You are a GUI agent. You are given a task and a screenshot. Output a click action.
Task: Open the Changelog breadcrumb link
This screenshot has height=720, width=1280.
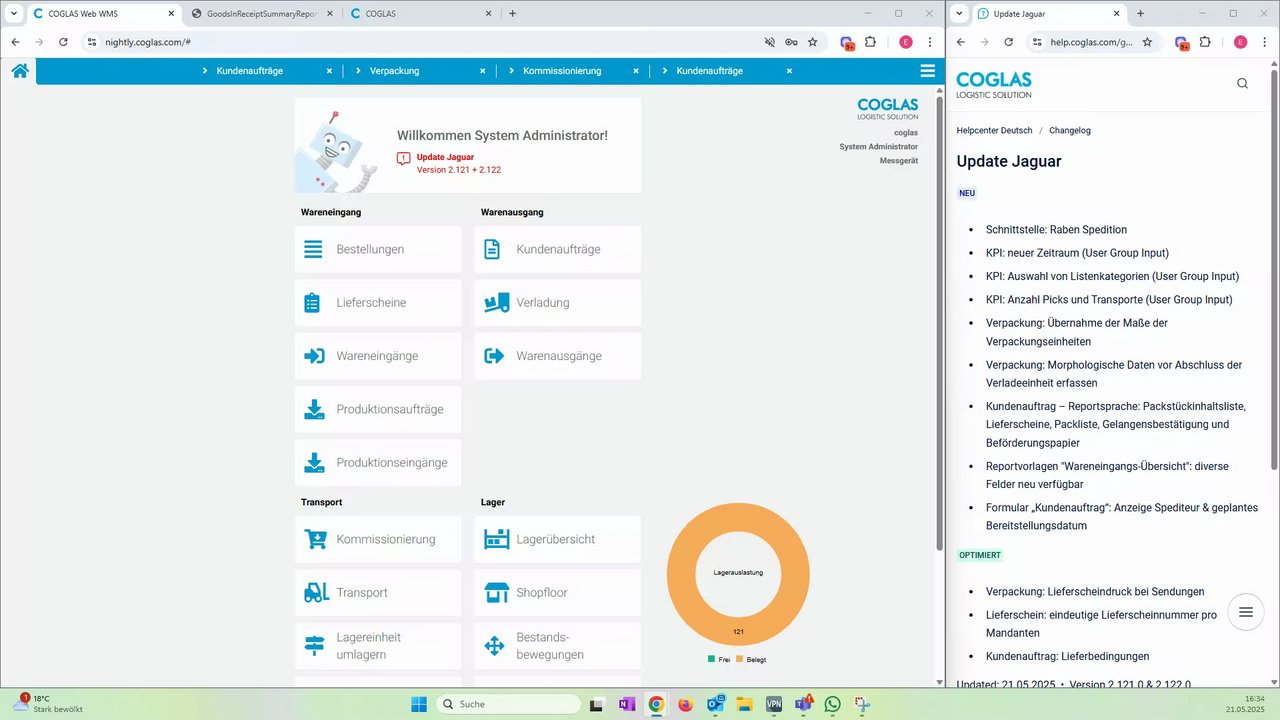[1070, 130]
